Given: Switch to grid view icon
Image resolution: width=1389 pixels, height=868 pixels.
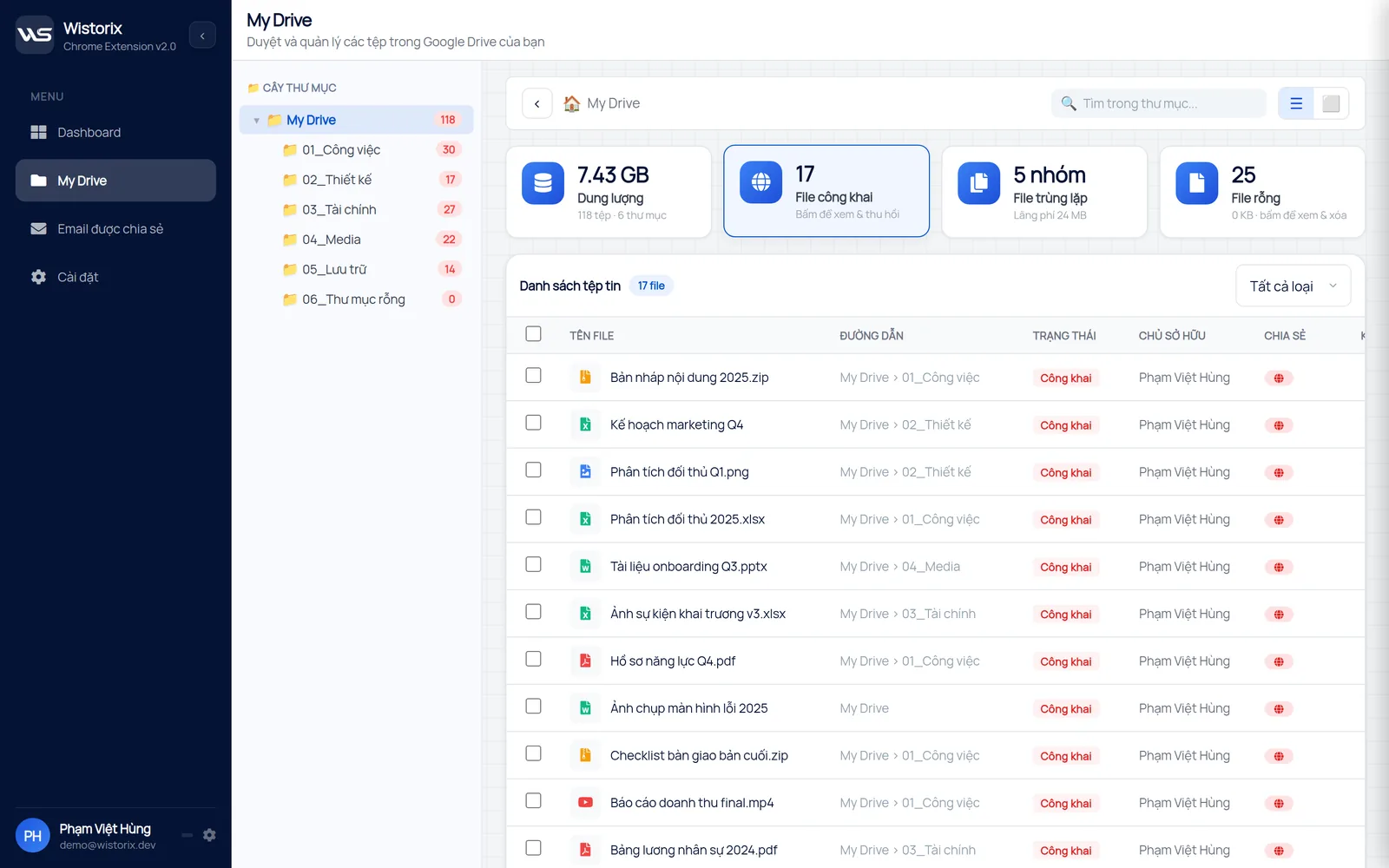Looking at the screenshot, I should coord(1331,103).
